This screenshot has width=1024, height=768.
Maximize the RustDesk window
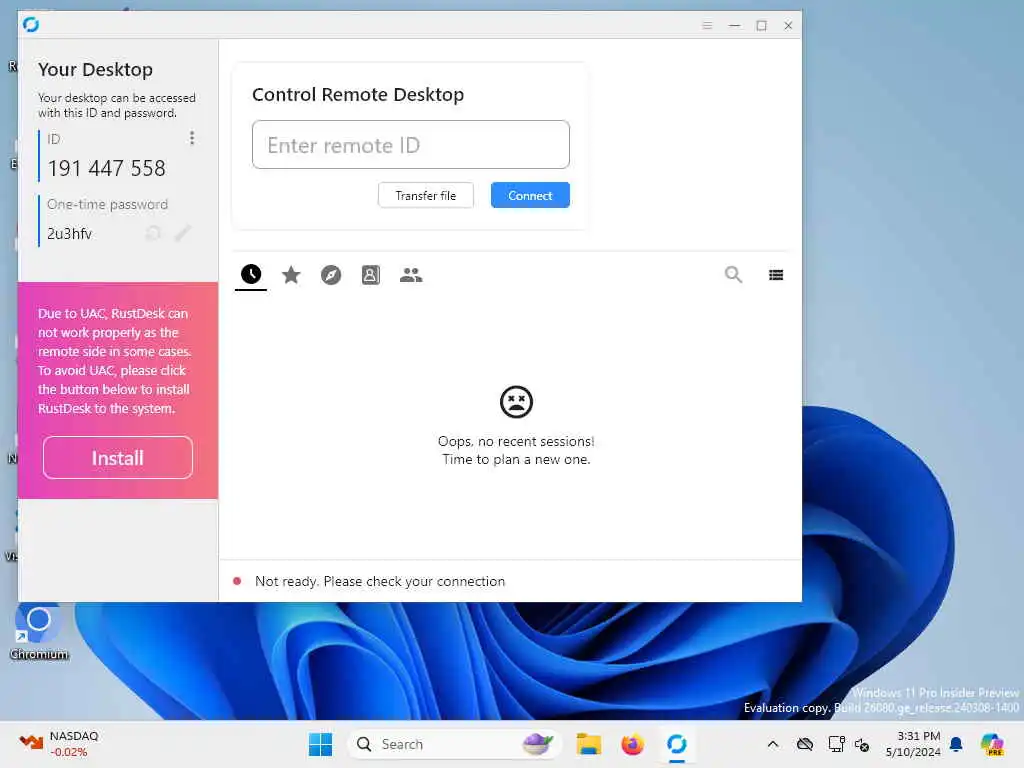(761, 25)
